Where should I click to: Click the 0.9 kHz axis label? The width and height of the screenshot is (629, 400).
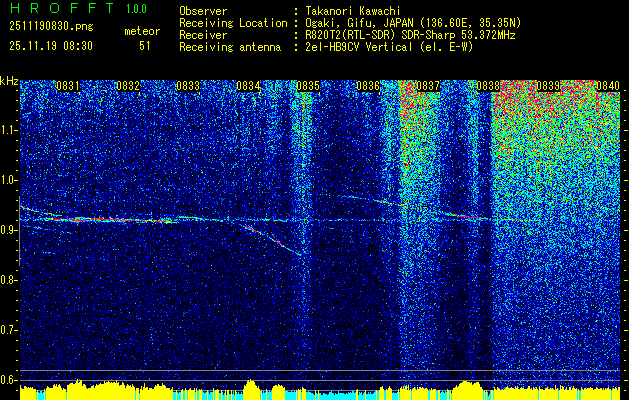[x=9, y=230]
